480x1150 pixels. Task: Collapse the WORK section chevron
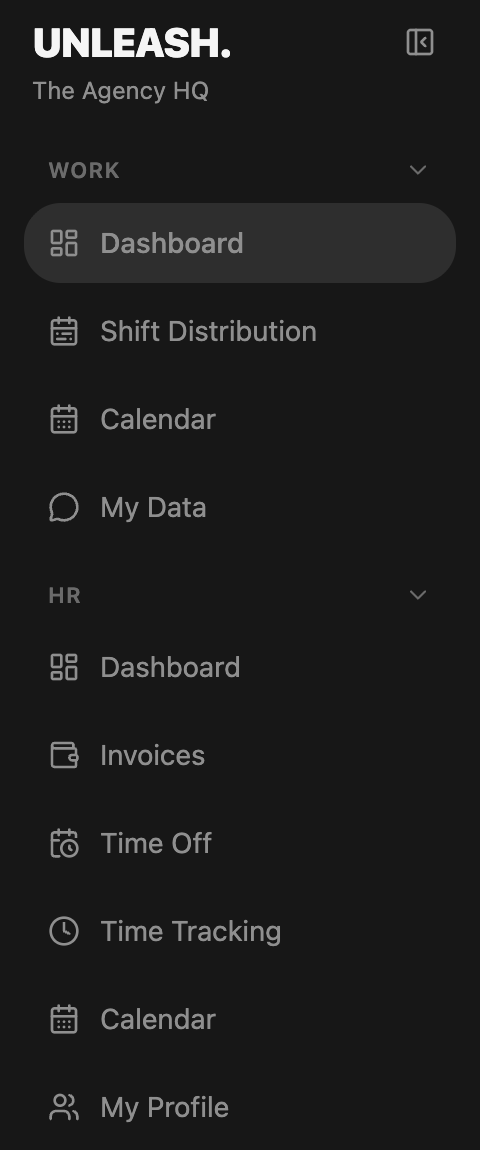(x=418, y=169)
